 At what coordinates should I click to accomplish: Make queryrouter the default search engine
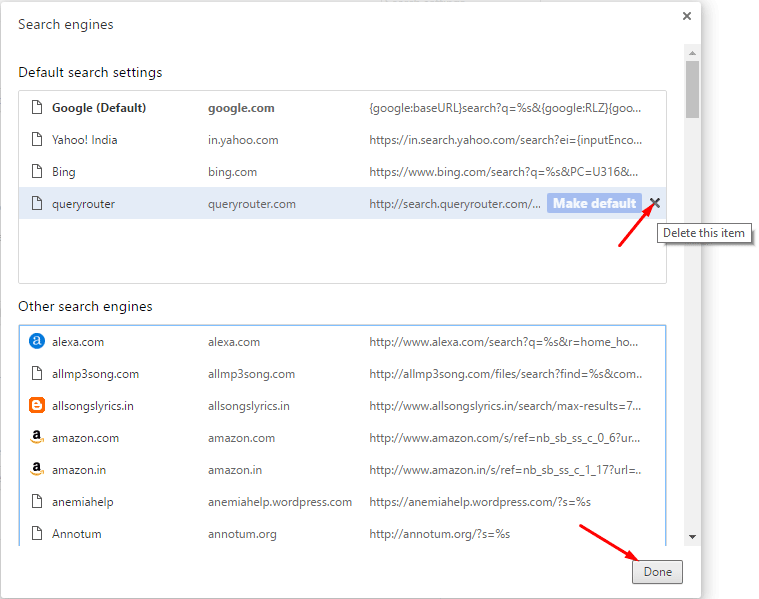pyautogui.click(x=594, y=203)
